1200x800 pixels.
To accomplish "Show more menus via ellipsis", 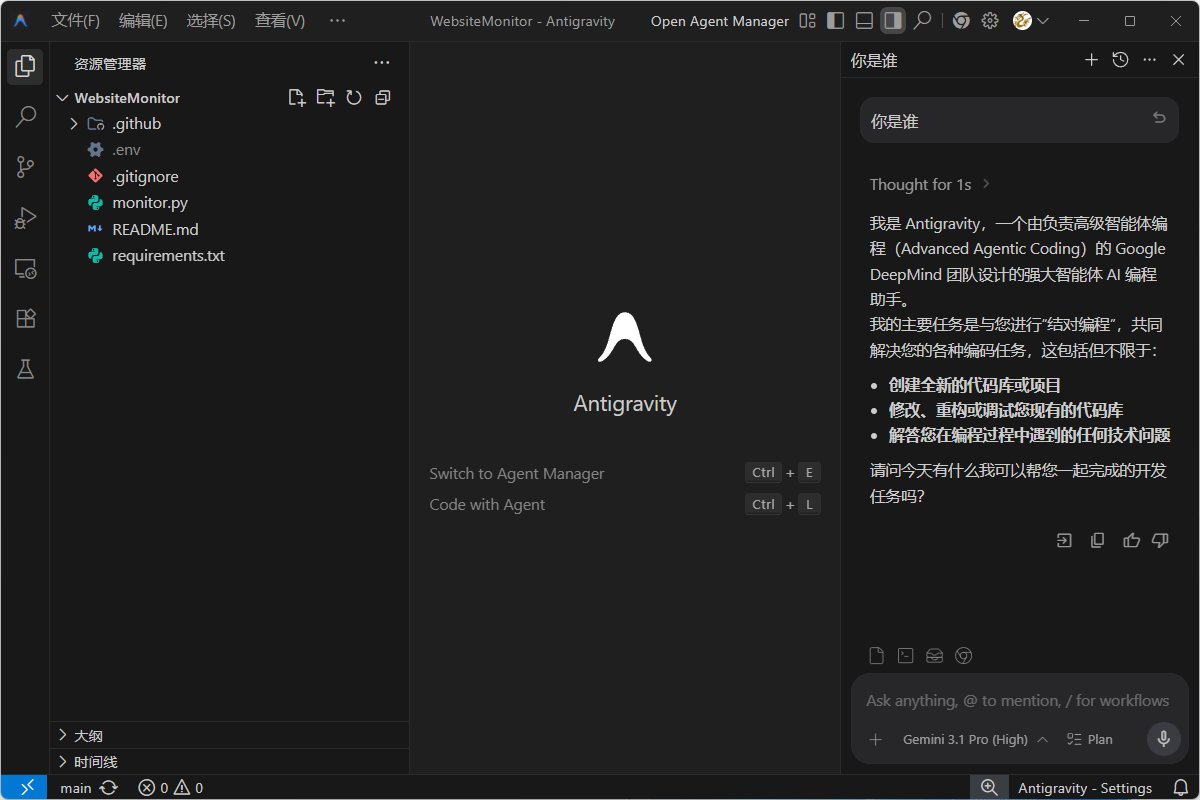I will click(x=337, y=21).
